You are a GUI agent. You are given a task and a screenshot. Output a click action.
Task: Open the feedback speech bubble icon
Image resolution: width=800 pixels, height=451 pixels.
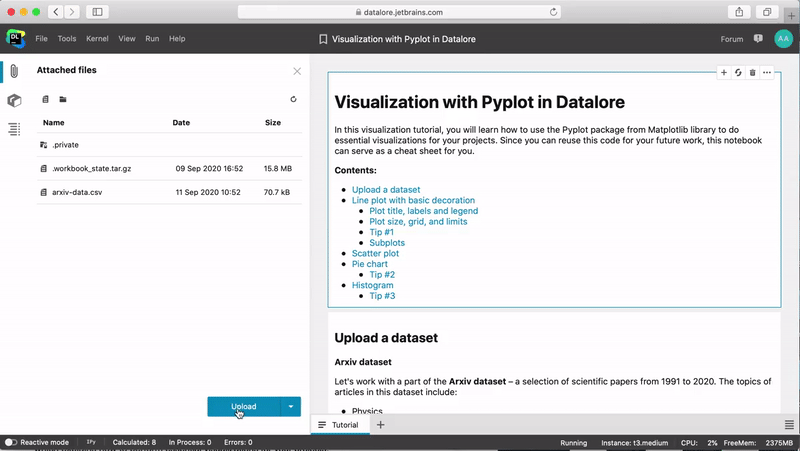[758, 39]
